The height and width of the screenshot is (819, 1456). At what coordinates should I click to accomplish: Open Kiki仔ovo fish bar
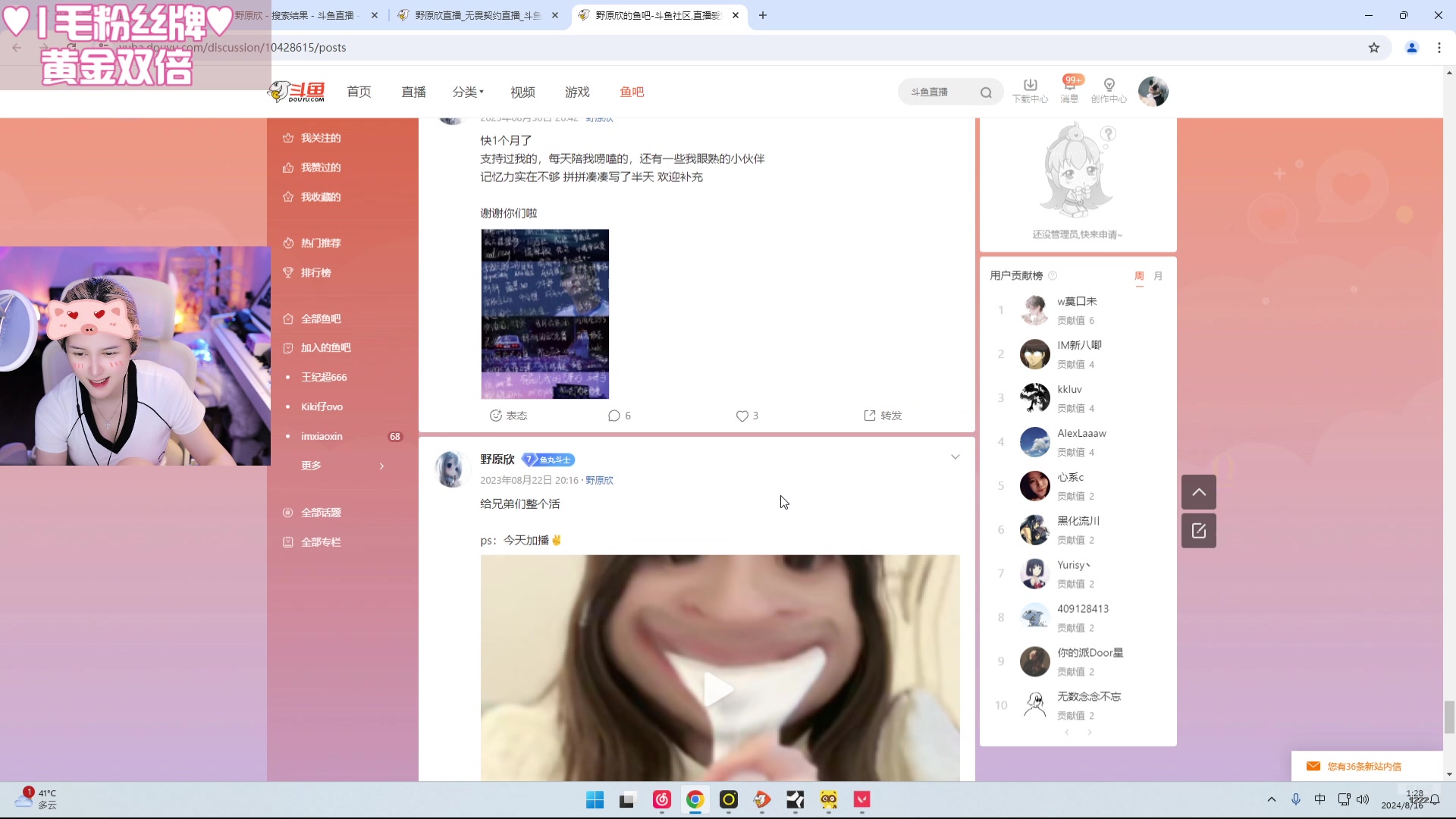(322, 407)
